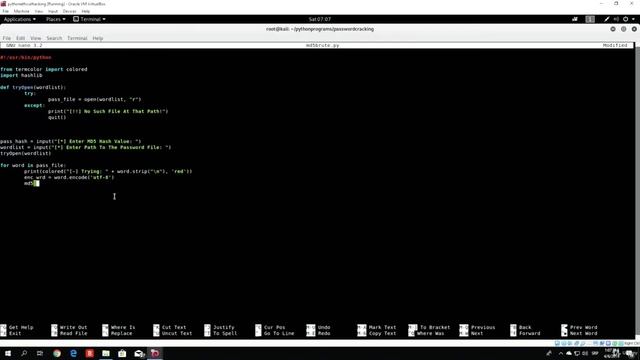This screenshot has width=640, height=360.
Task: Click the terminal title root@kali passwordcracking
Action: point(320,29)
